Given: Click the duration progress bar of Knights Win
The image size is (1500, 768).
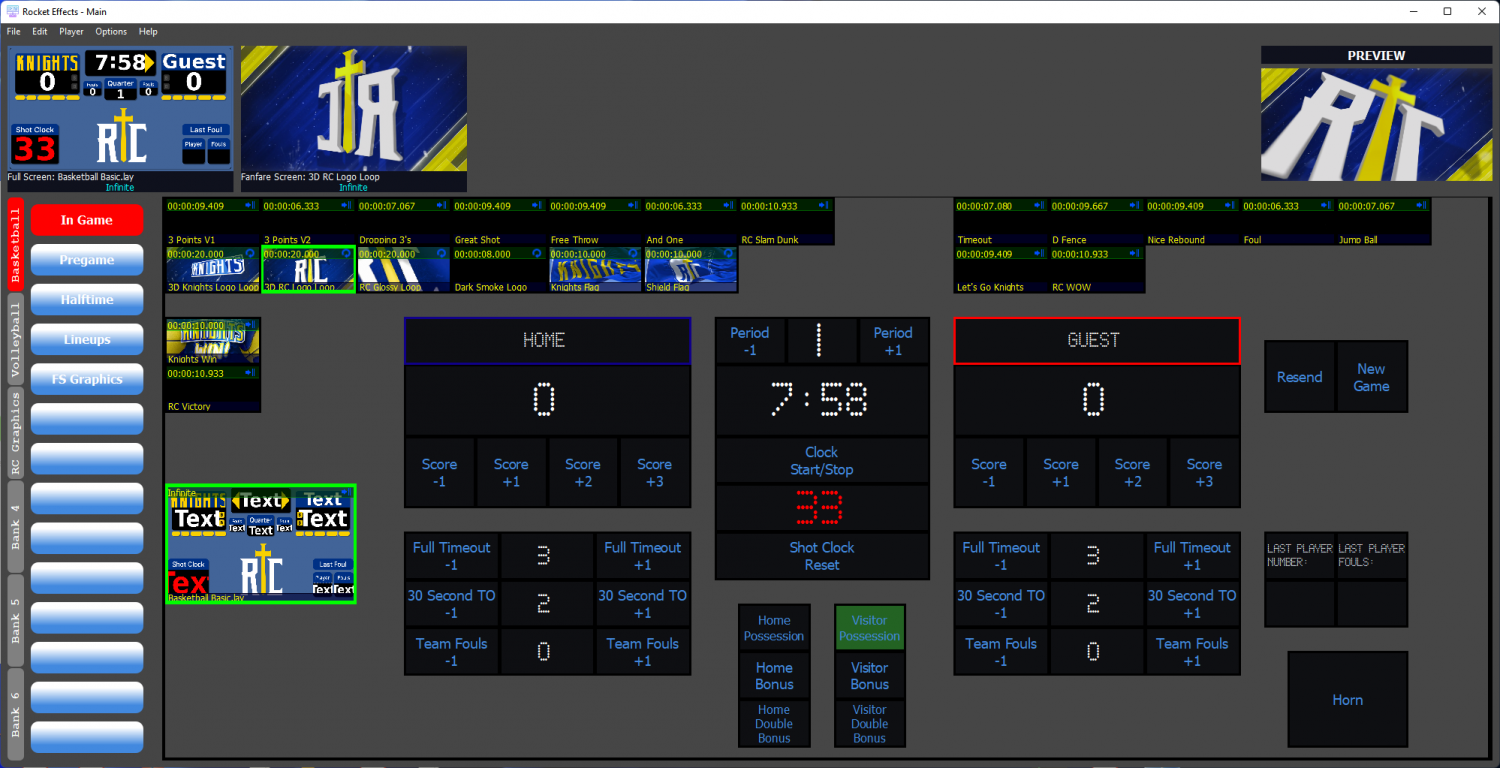Looking at the screenshot, I should tap(205, 325).
